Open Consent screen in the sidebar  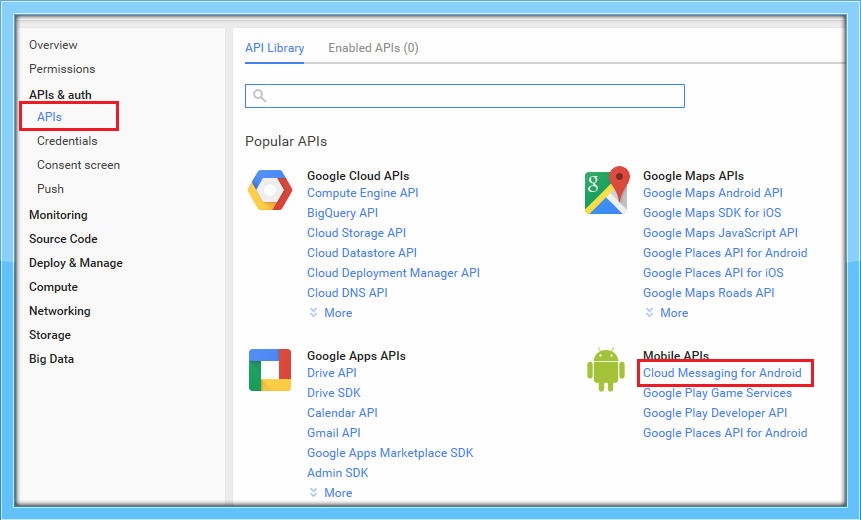point(79,165)
